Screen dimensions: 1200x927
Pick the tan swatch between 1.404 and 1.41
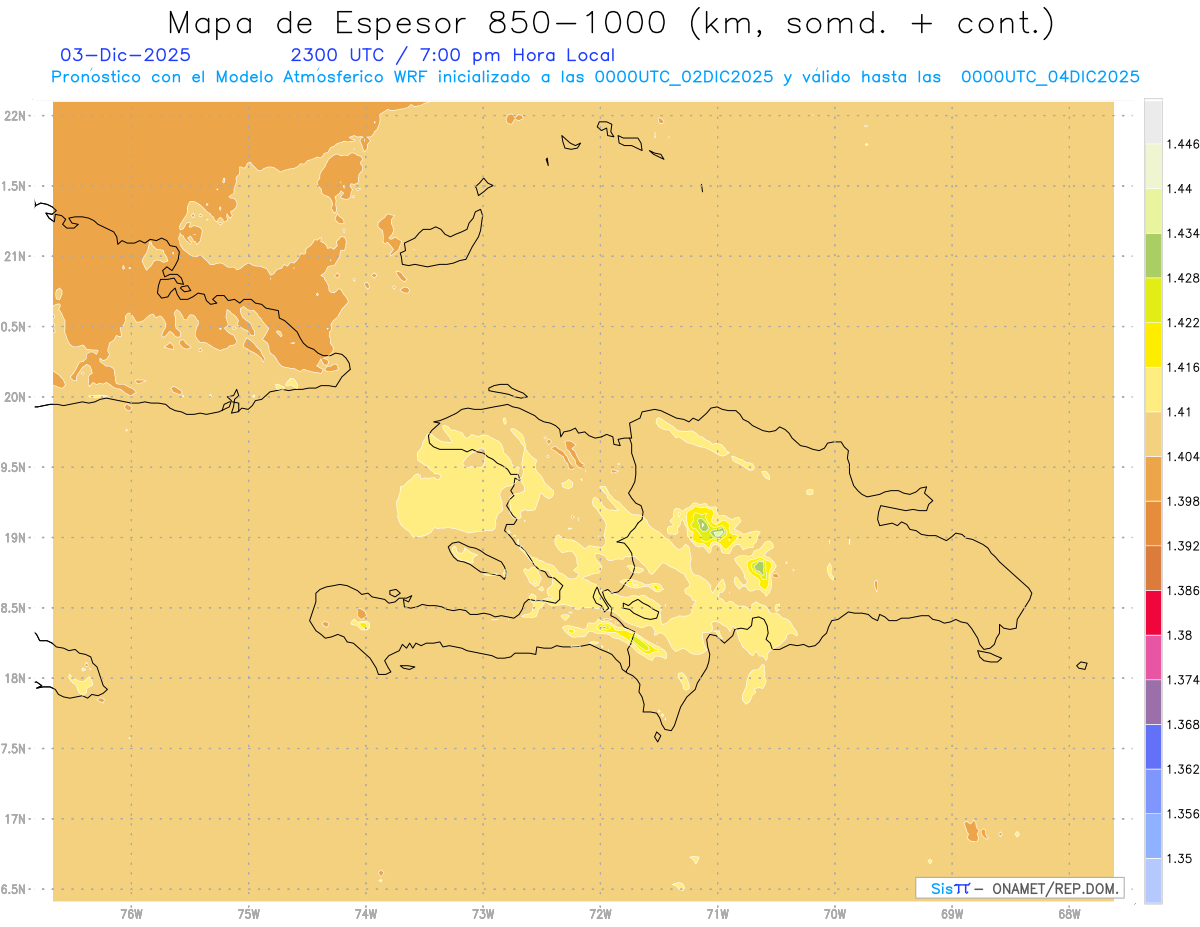[1153, 434]
